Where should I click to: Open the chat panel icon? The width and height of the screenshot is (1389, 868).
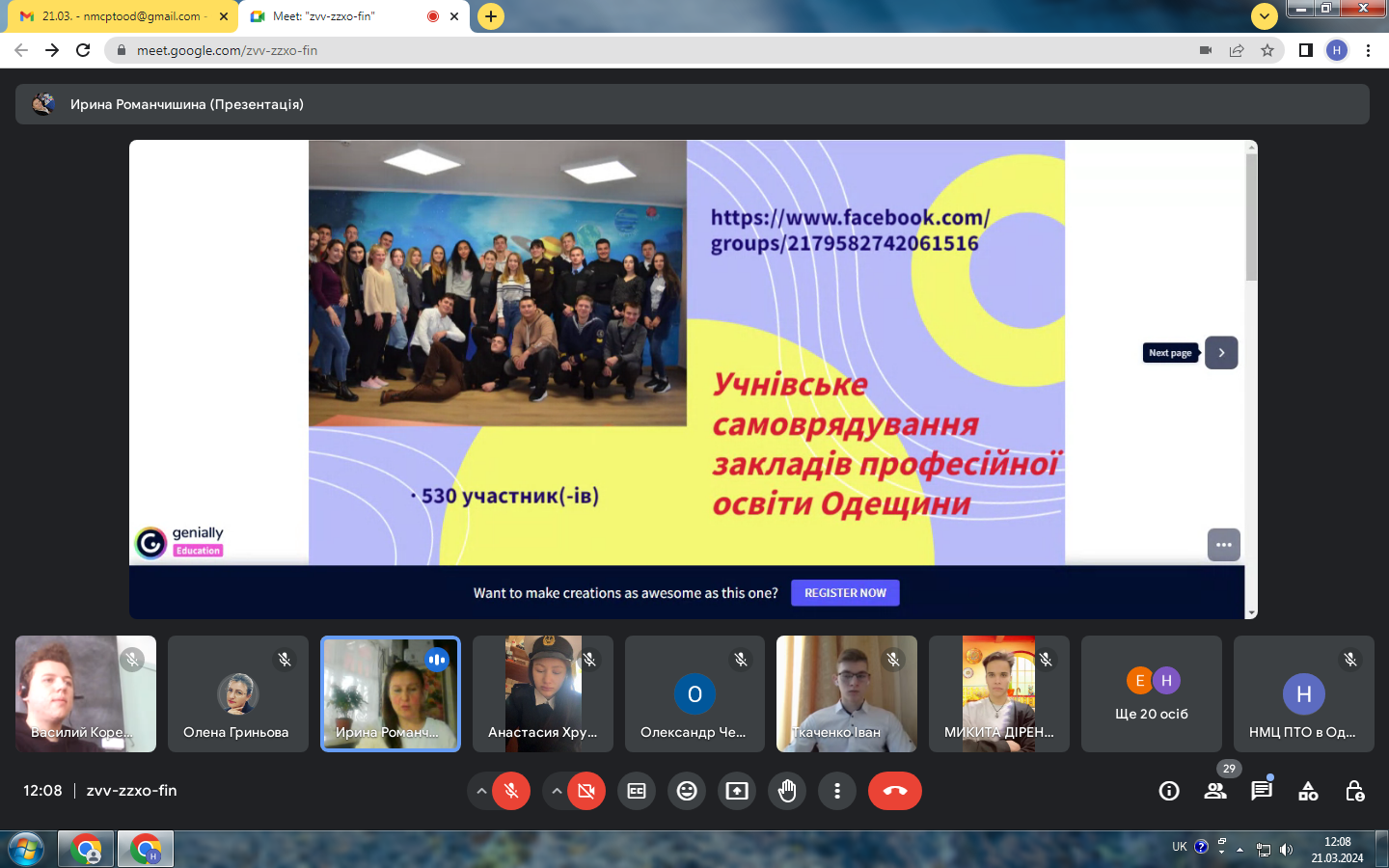[1262, 791]
